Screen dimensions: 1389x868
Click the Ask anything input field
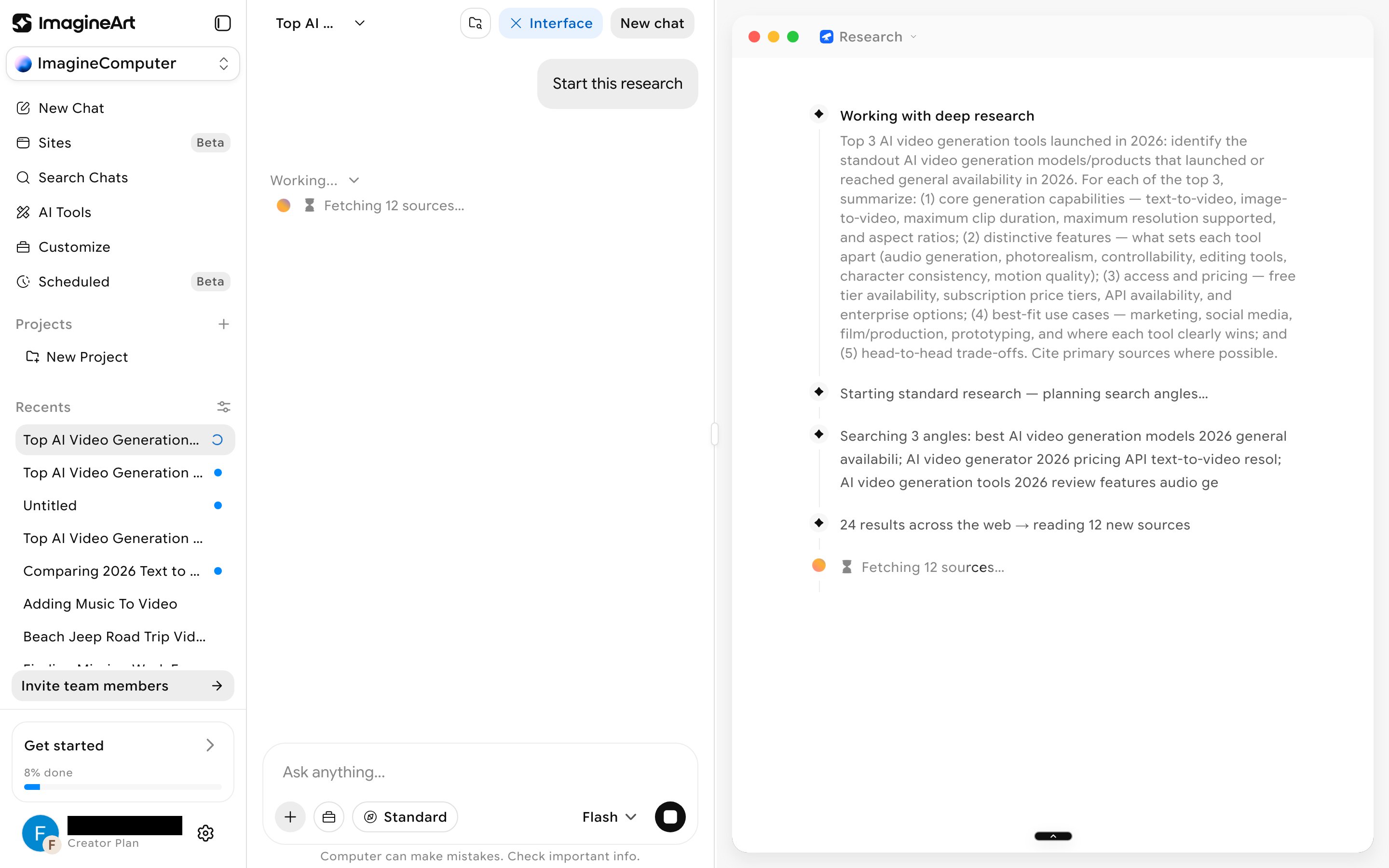pos(480,772)
